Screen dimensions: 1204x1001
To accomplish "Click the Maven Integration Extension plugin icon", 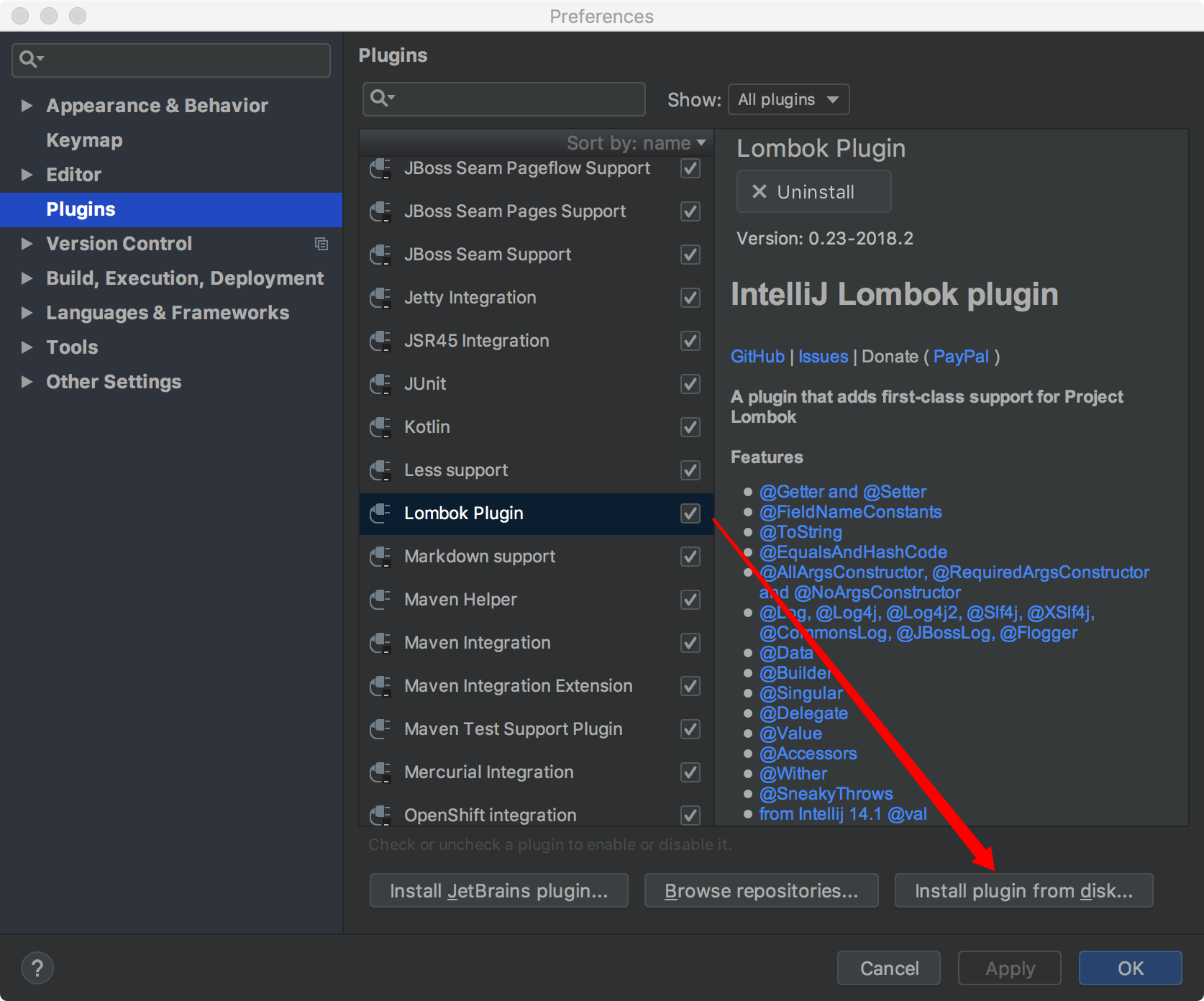I will 380,686.
